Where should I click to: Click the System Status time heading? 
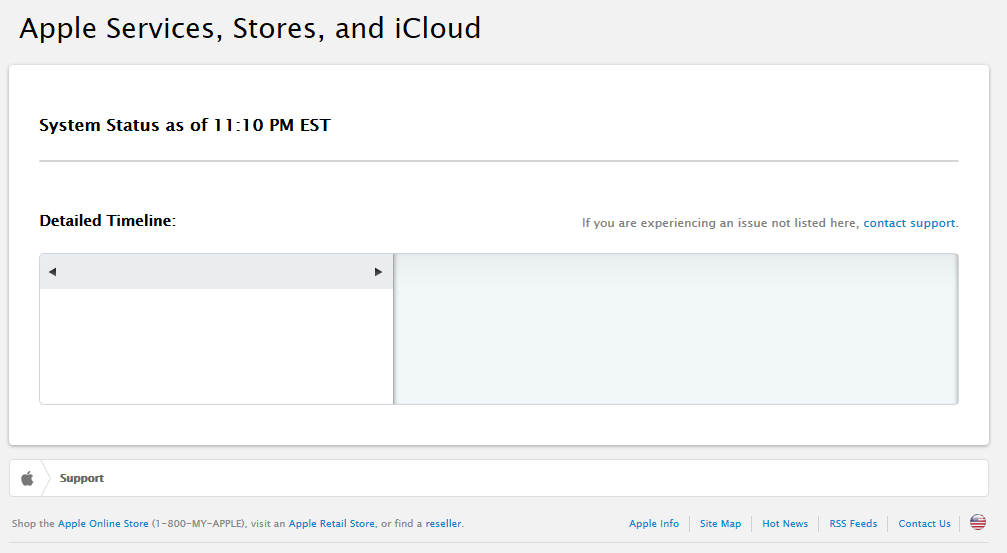184,126
